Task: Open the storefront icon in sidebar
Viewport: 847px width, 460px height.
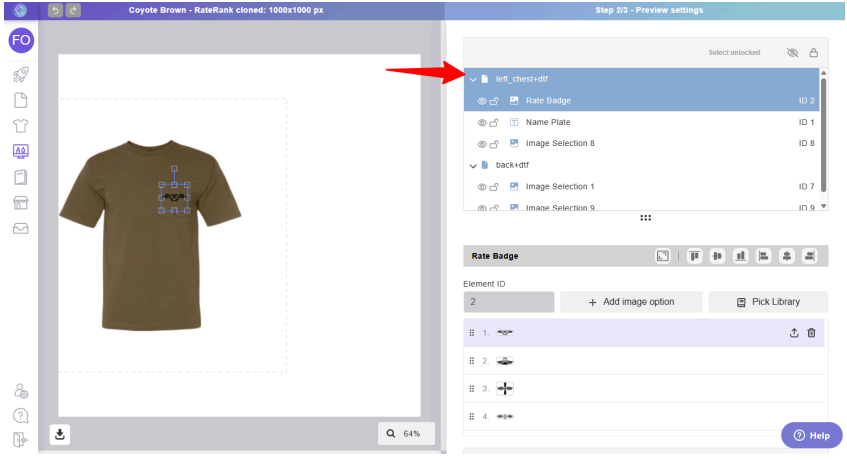Action: point(20,203)
